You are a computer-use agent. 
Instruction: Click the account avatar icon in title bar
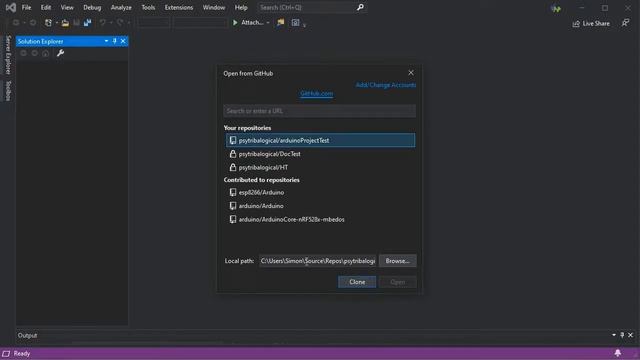556,8
